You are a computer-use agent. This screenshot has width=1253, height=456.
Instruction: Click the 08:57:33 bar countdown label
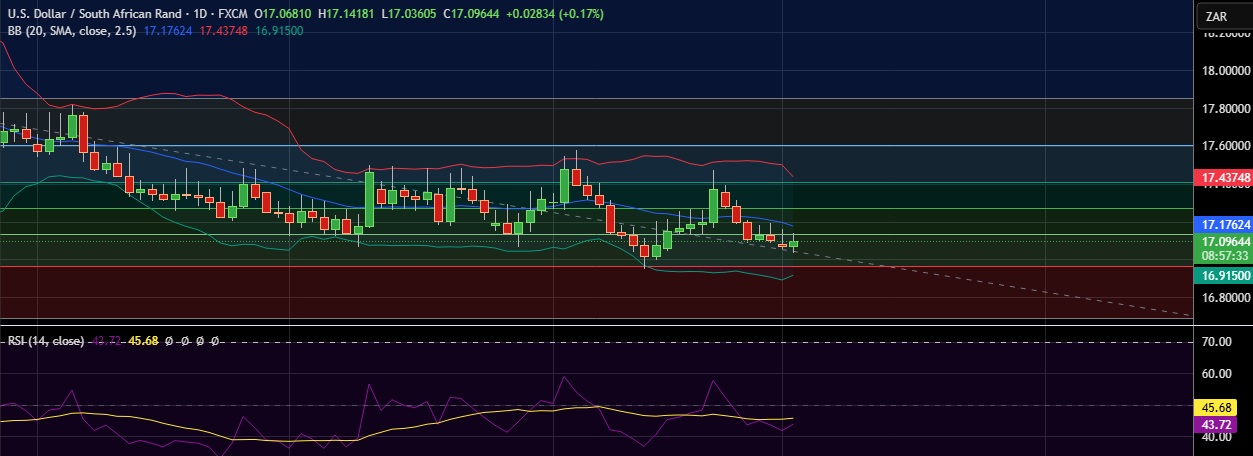(x=1222, y=255)
